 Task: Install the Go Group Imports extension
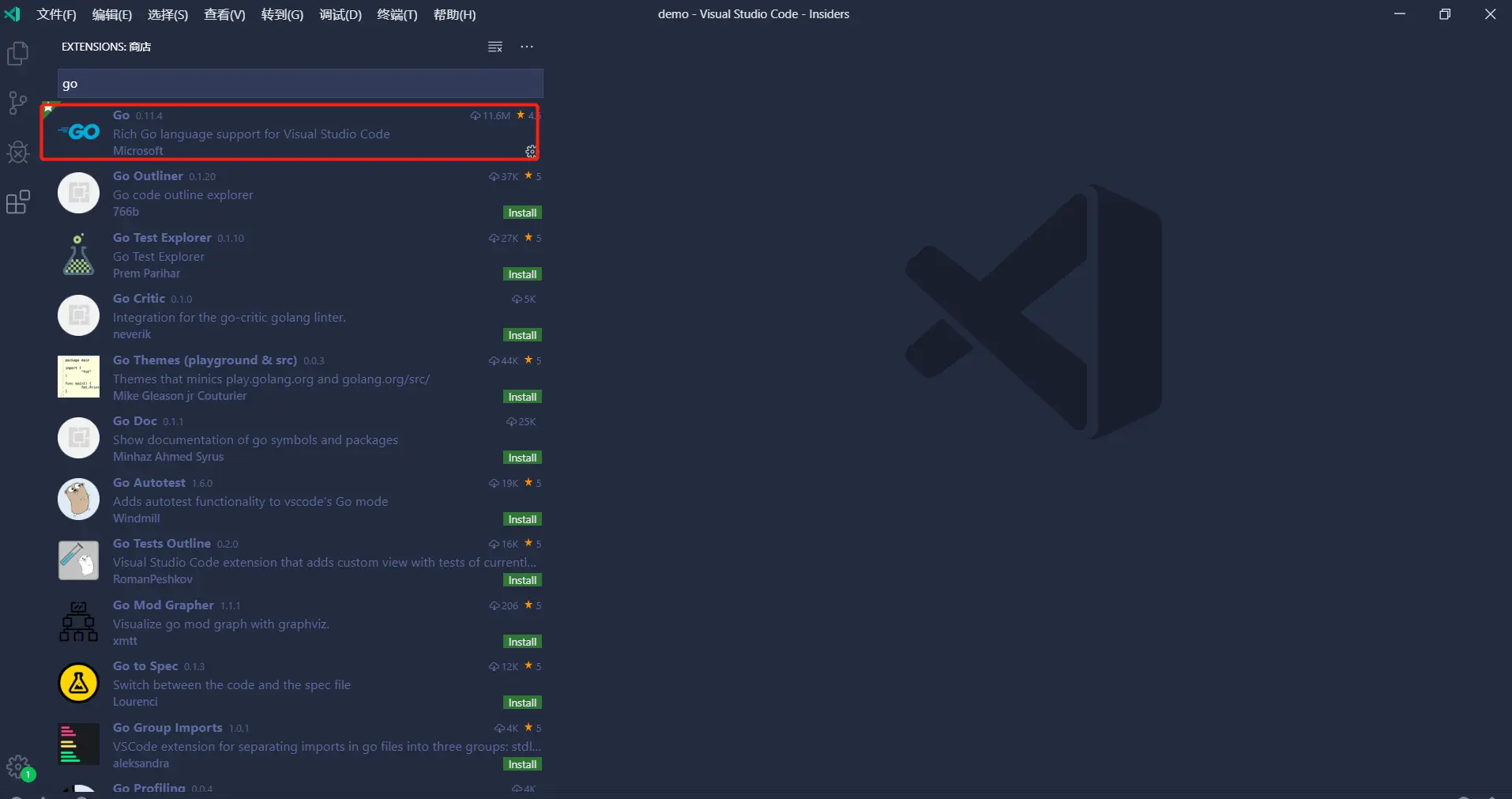click(522, 764)
